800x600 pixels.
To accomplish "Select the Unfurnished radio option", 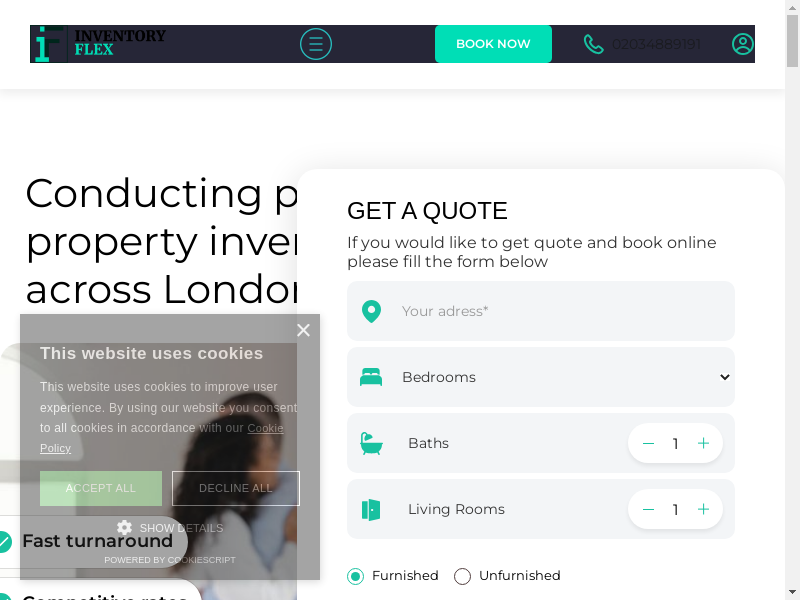I will 462,576.
